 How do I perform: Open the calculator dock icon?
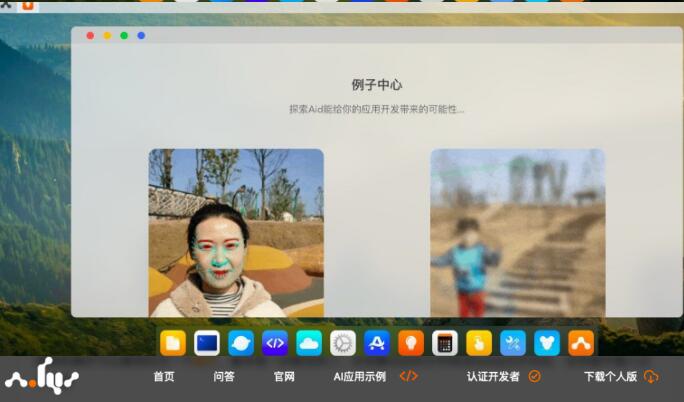[x=445, y=343]
